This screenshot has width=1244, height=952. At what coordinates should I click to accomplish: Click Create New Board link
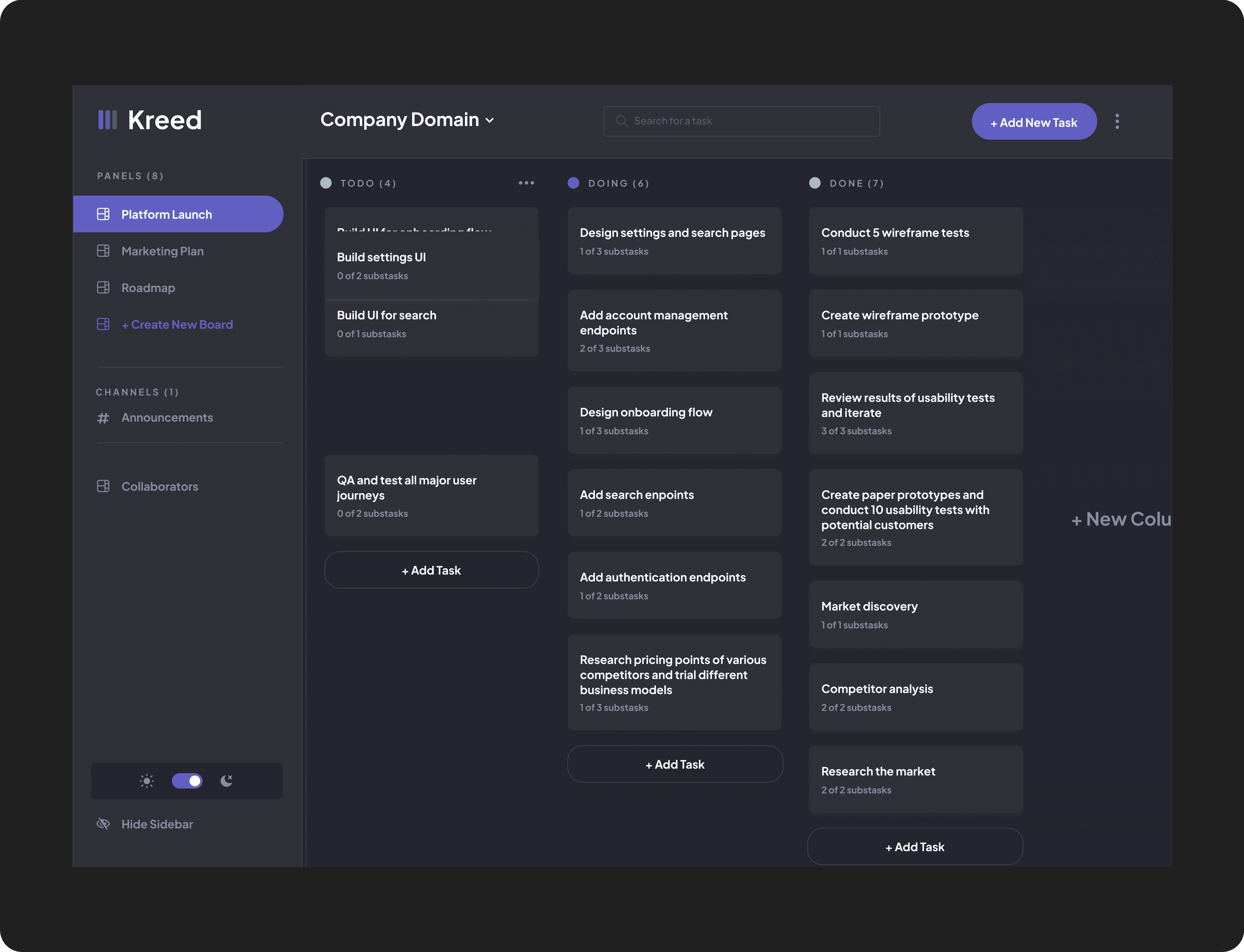click(177, 324)
